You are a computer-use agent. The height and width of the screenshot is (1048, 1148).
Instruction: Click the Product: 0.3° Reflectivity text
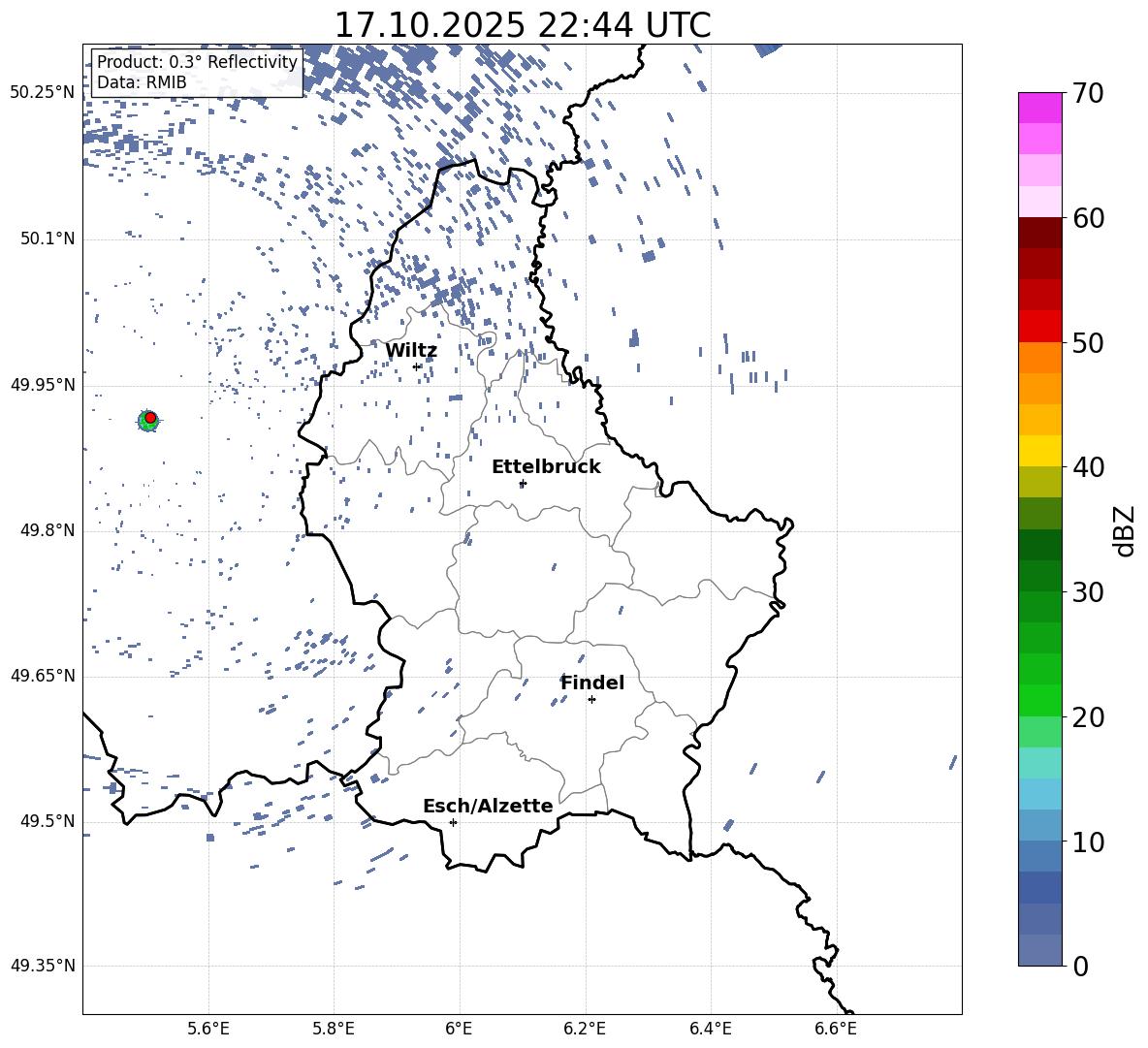pos(197,62)
